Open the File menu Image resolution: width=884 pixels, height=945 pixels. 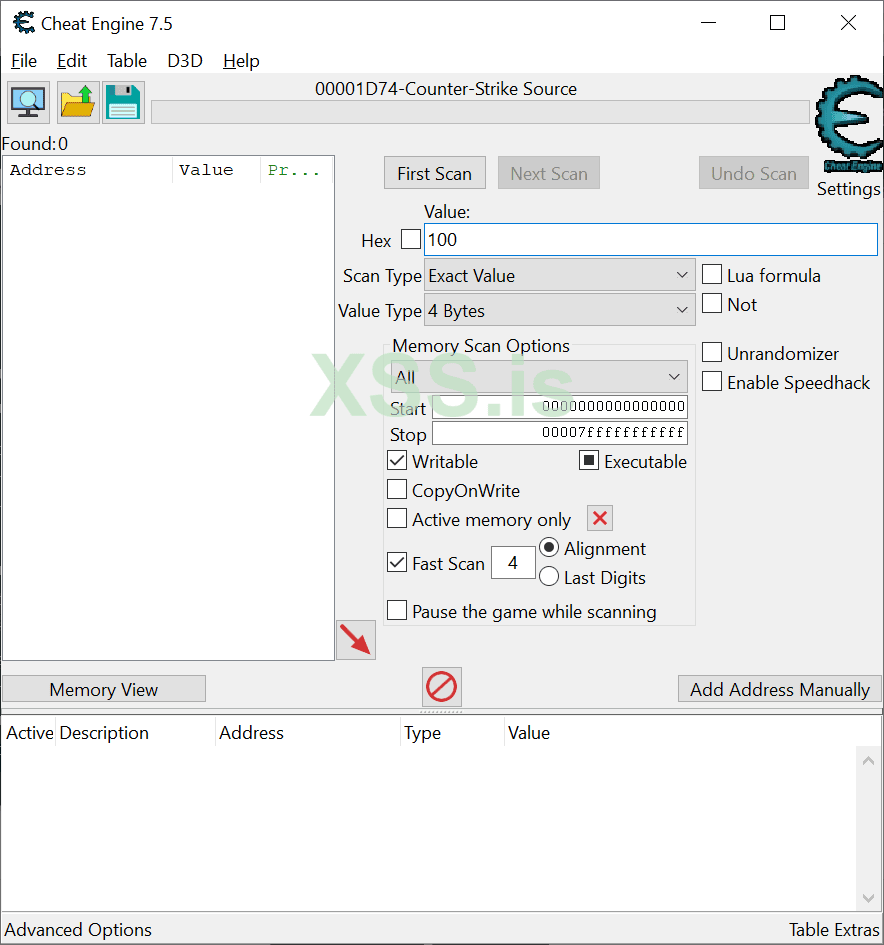(24, 61)
